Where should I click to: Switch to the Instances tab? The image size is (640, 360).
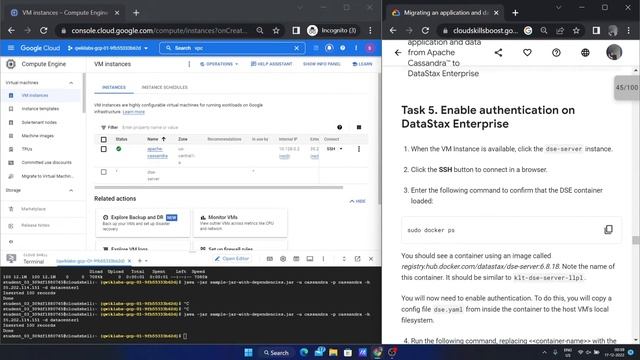pos(114,87)
